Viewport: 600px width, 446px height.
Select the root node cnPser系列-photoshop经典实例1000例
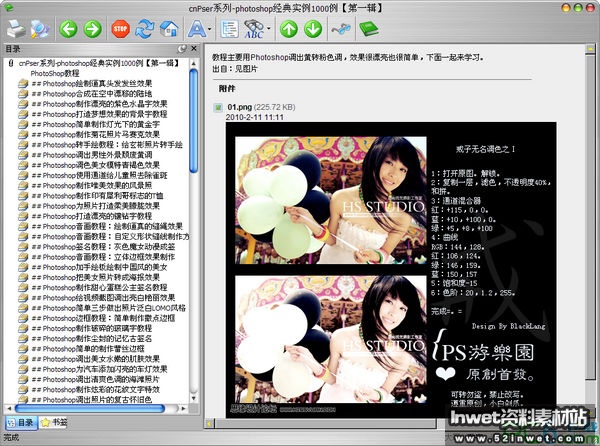99,63
